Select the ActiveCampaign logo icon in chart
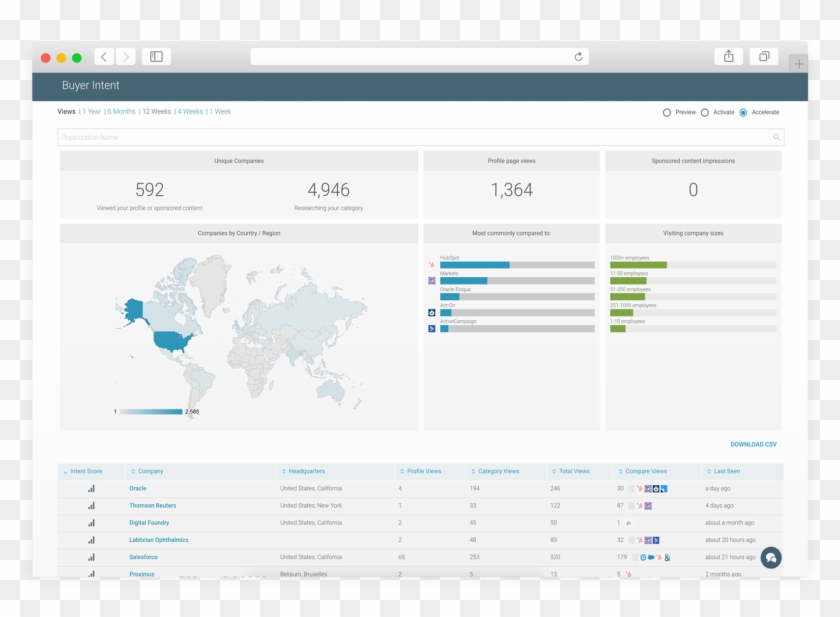Viewport: 840px width, 617px height. pos(431,327)
